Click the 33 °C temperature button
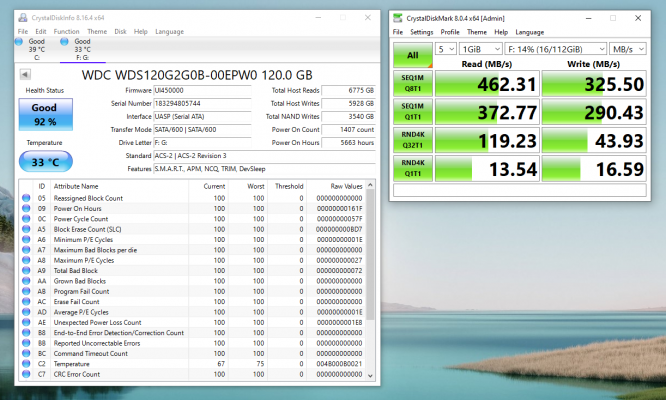This screenshot has height=400, width=666. coord(45,162)
